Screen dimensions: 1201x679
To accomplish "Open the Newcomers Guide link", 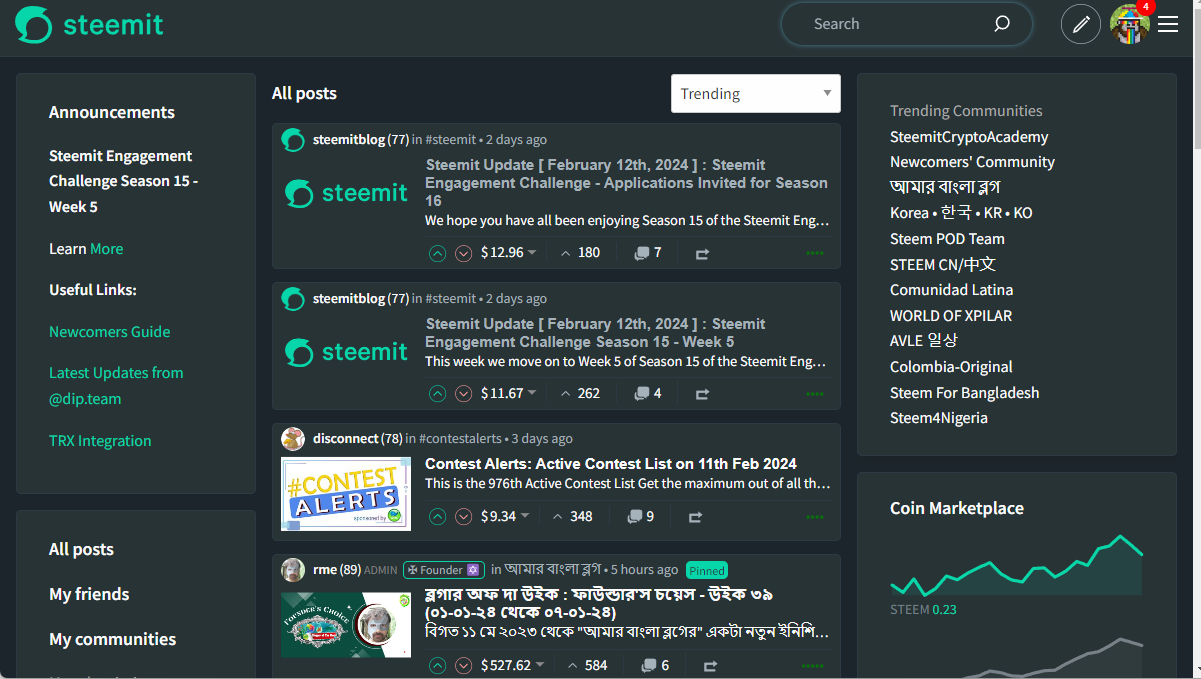I will click(x=110, y=332).
